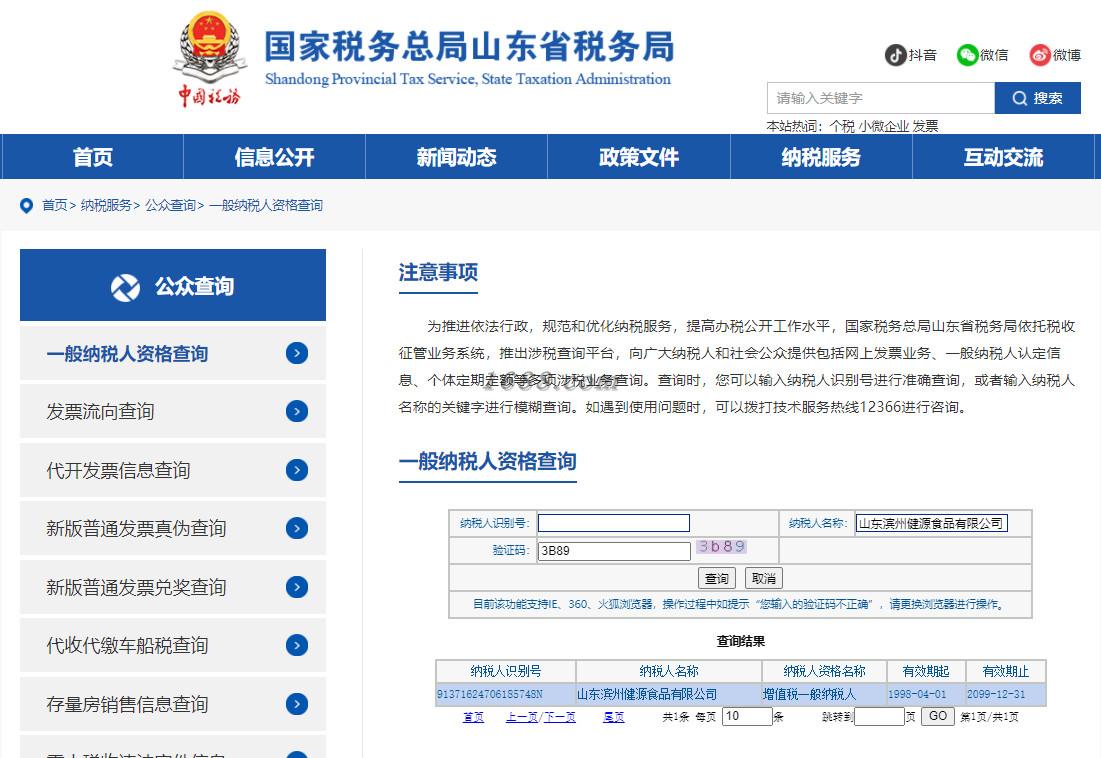1101x758 pixels.
Task: Select 代收代缴车船税查询 in sidebar
Action: pyautogui.click(x=173, y=645)
